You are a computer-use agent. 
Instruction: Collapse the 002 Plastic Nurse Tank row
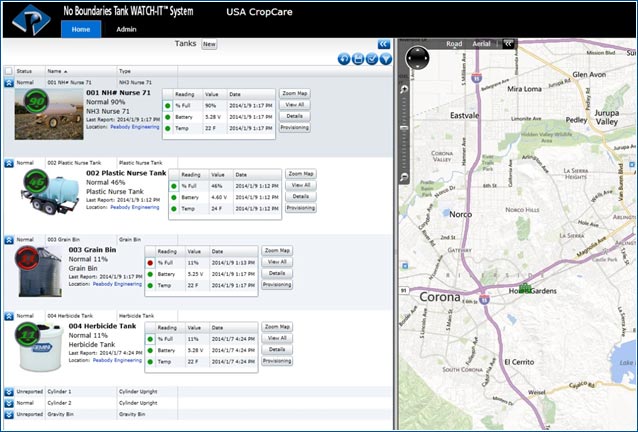(x=9, y=163)
